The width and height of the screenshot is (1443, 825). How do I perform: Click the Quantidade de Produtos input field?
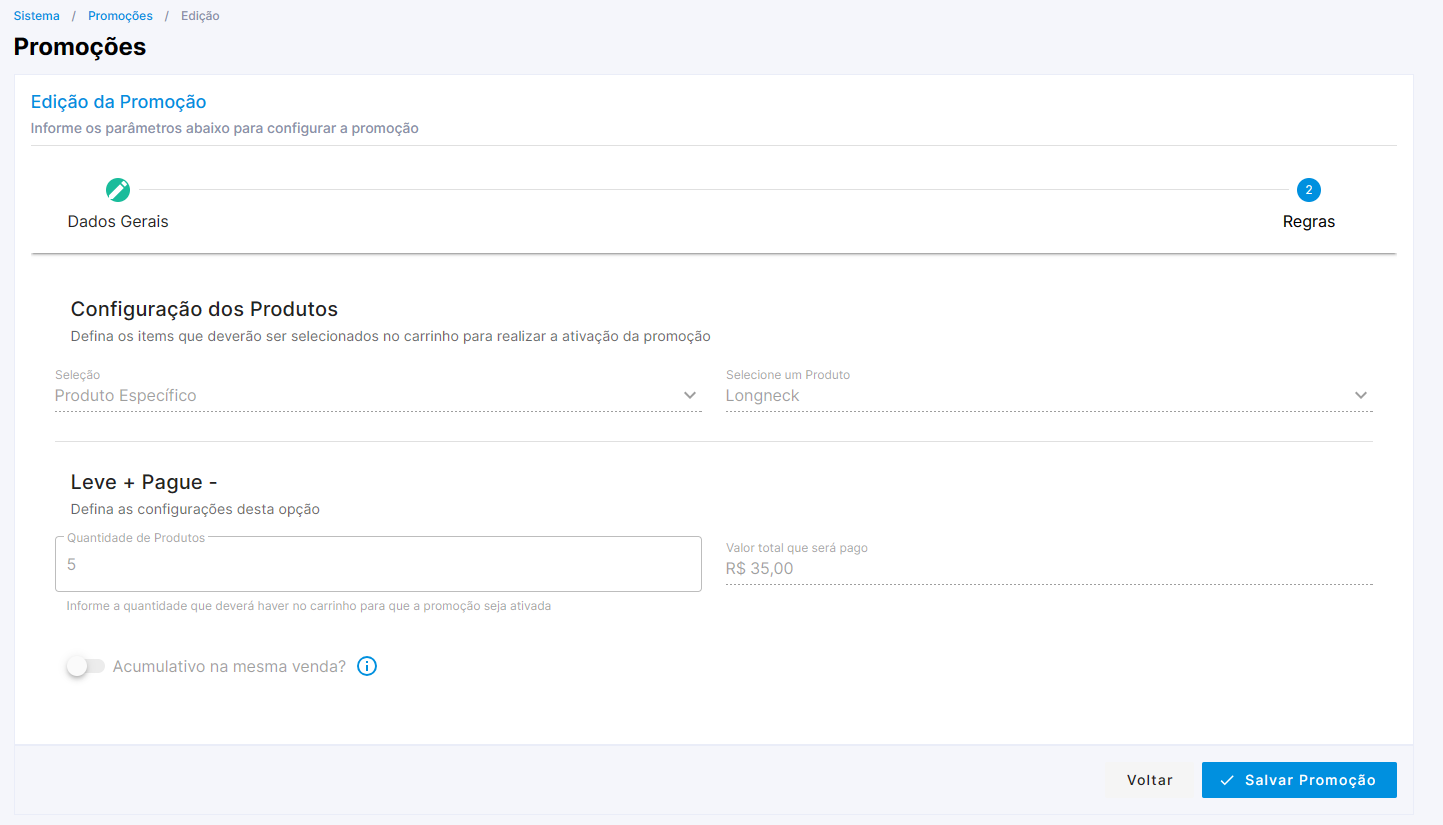tap(378, 564)
